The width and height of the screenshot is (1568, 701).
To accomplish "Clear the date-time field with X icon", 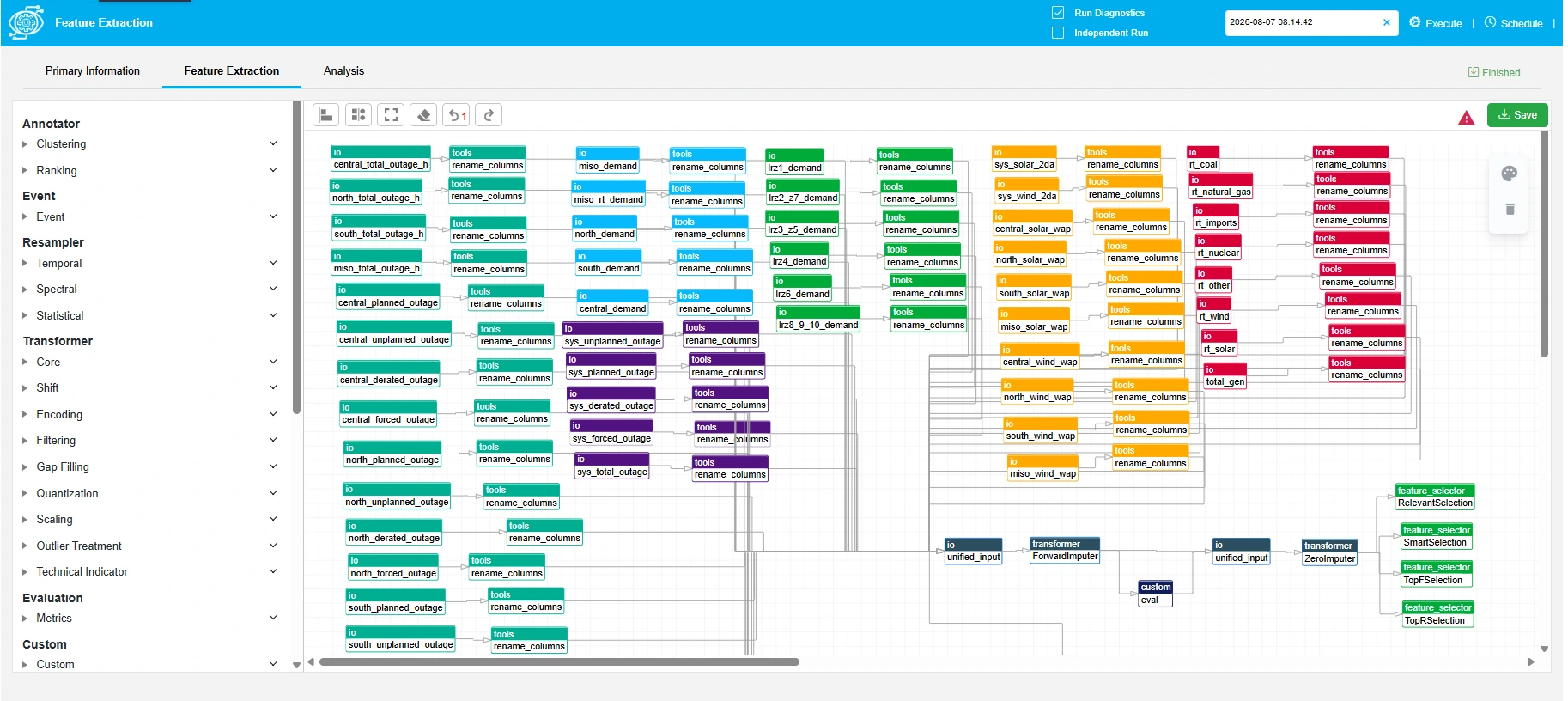I will [x=1386, y=23].
